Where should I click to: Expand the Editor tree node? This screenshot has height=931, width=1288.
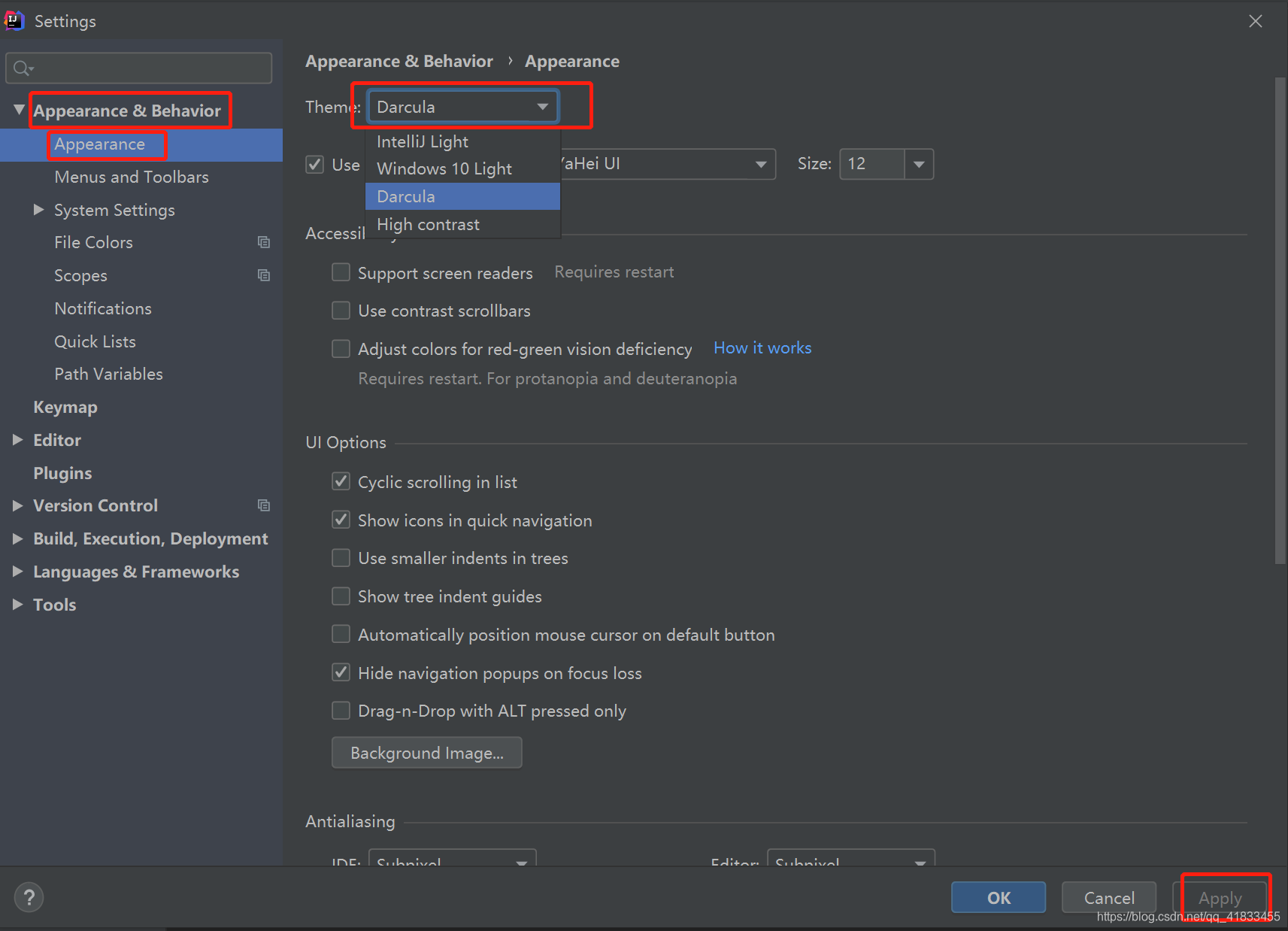coord(18,440)
